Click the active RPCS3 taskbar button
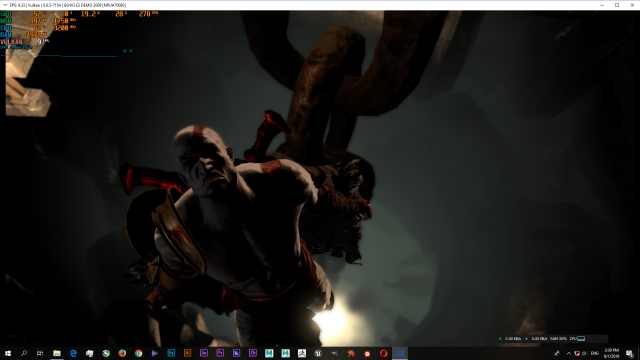This screenshot has width=640, height=360. (400, 353)
